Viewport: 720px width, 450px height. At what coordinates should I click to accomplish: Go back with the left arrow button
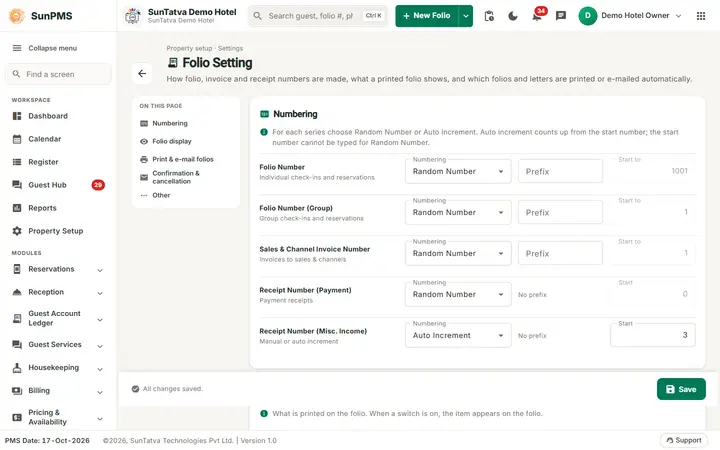point(142,73)
